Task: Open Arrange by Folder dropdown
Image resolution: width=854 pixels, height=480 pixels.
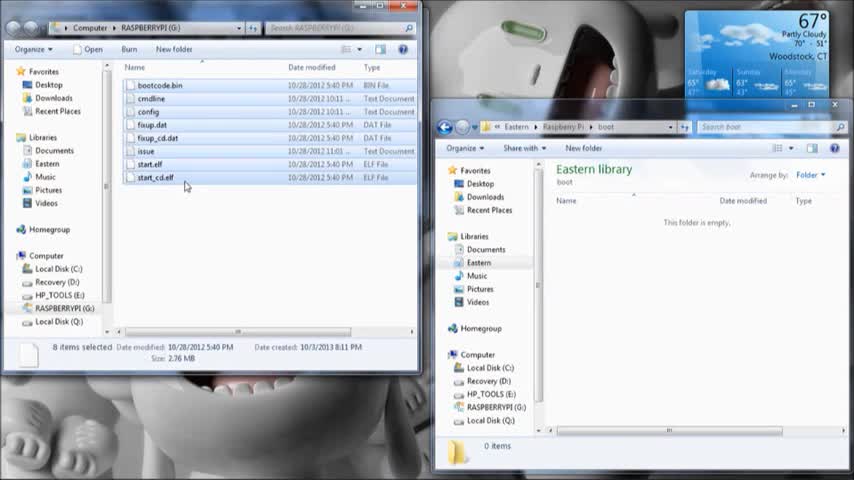Action: [x=810, y=175]
